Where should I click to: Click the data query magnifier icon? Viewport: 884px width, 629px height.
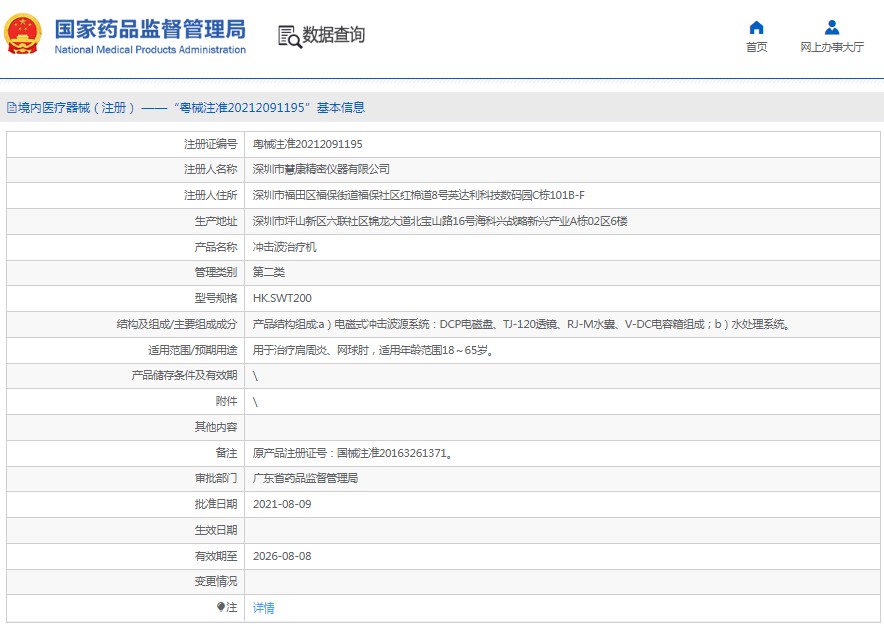pyautogui.click(x=290, y=37)
